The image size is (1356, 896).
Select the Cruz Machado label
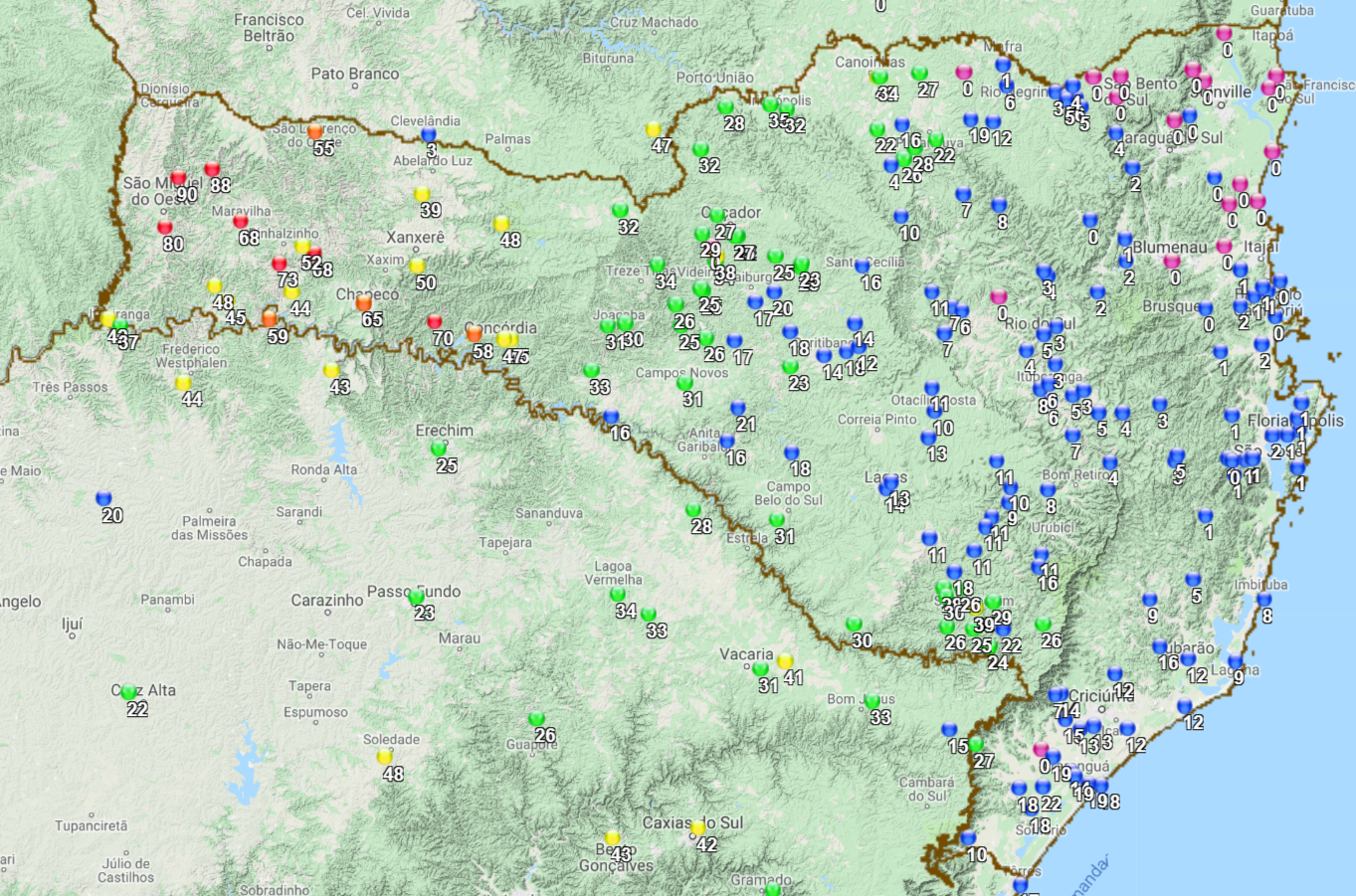pos(654,22)
